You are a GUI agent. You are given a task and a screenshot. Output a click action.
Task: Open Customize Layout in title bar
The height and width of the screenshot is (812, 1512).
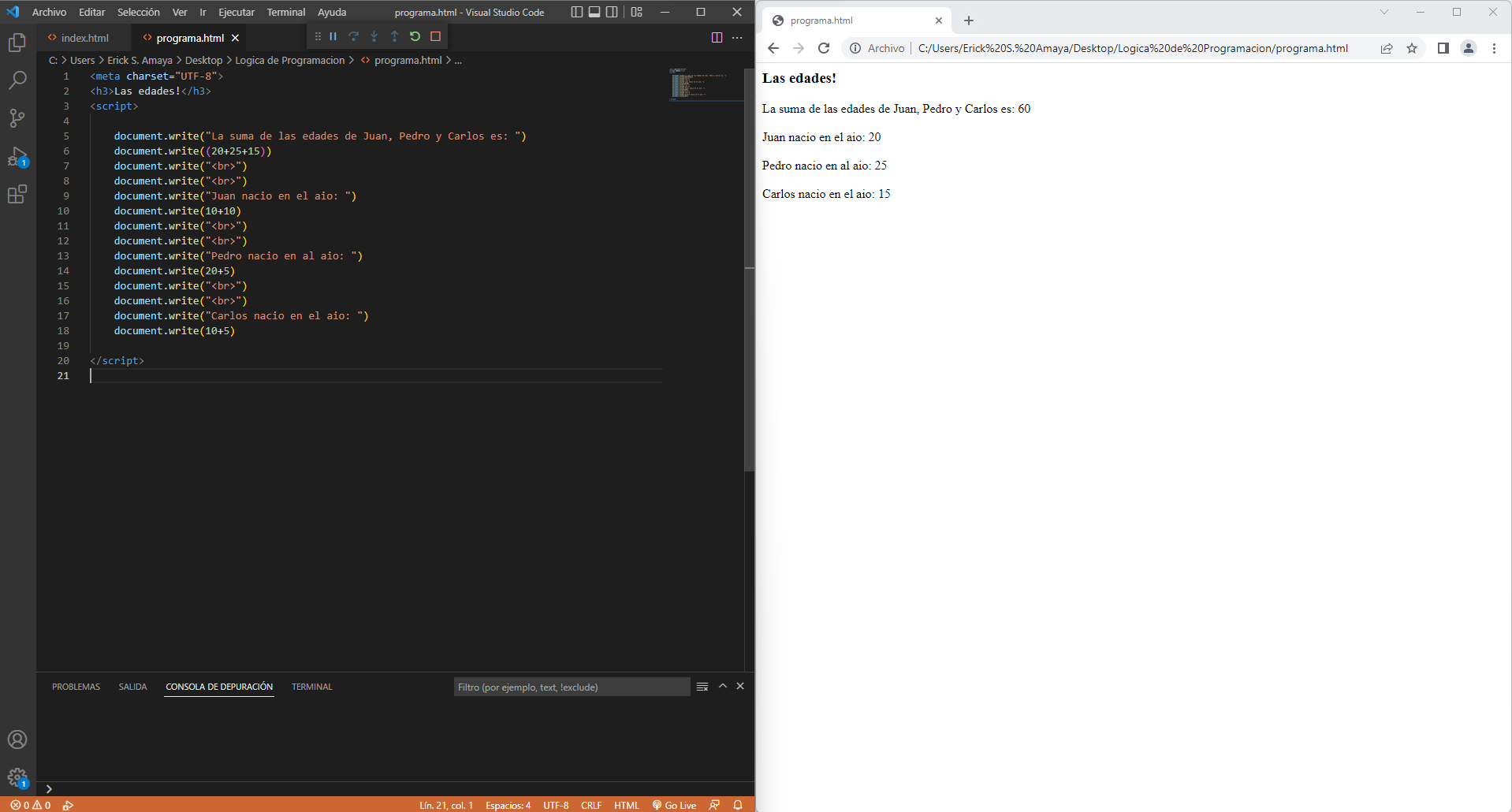tap(637, 12)
